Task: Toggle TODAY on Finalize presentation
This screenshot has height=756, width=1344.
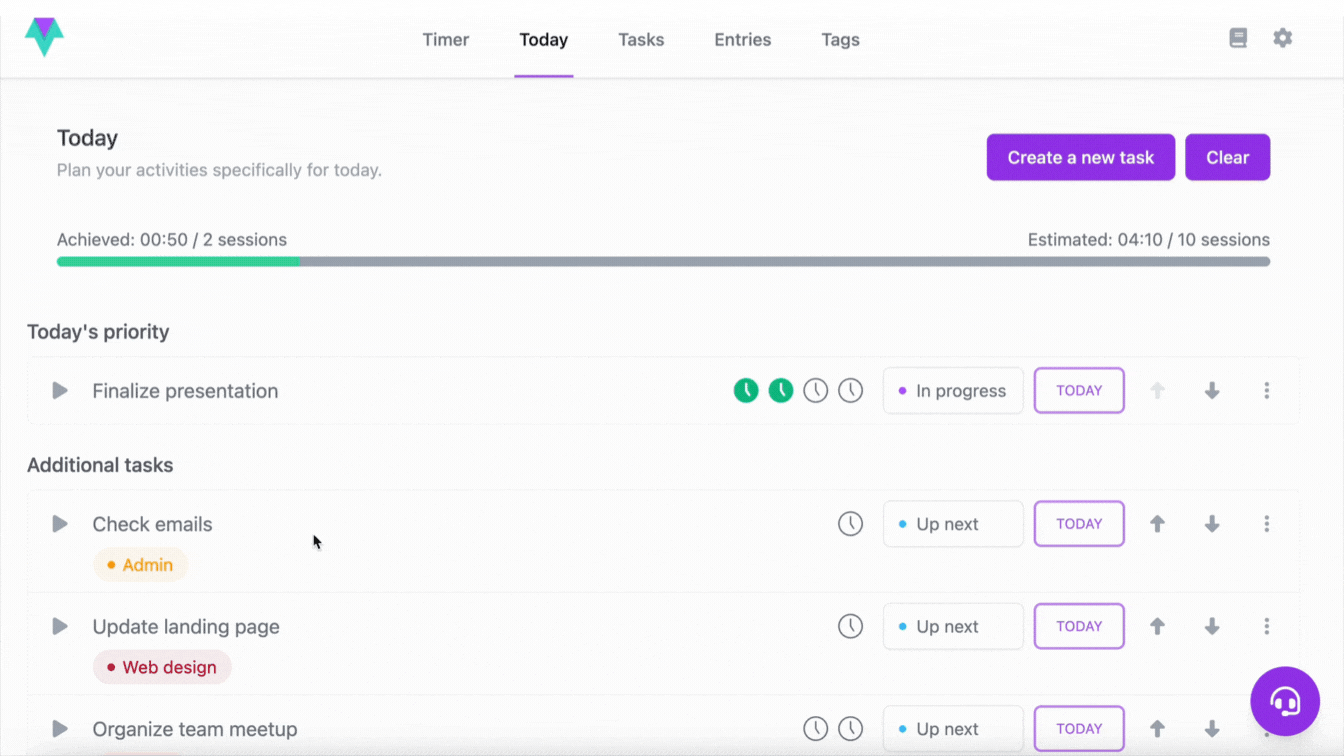Action: 1079,391
